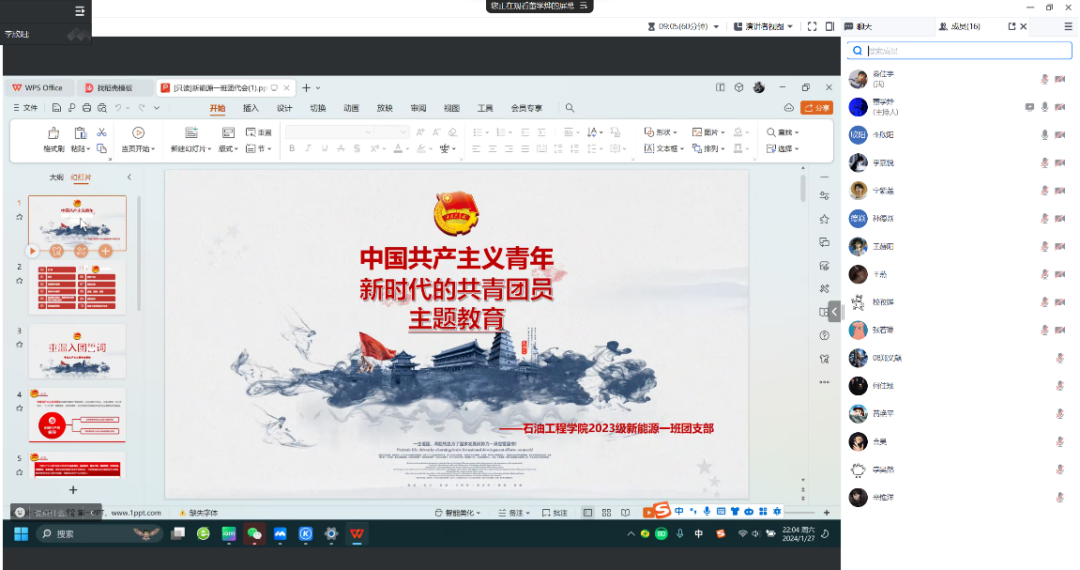
Task: Start slideshow with the 当页开始 play icon
Action: pyautogui.click(x=138, y=133)
